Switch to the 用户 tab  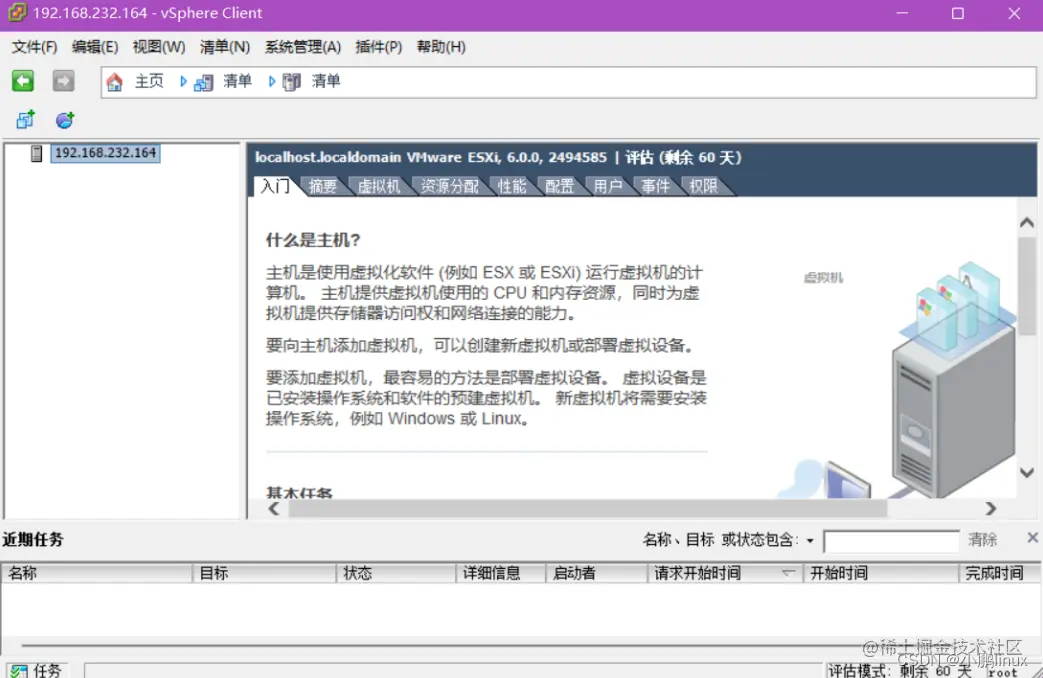[x=607, y=186]
